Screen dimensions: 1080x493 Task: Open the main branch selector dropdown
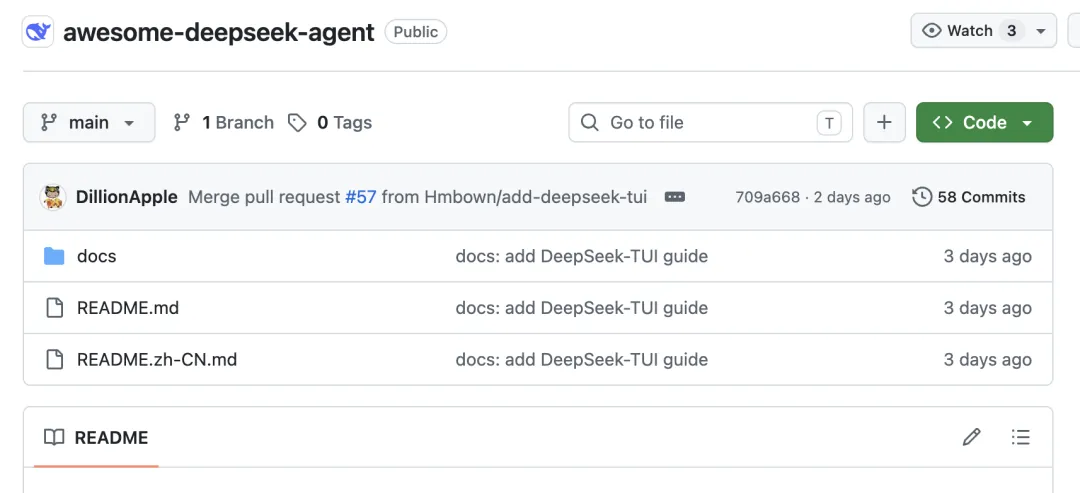pyautogui.click(x=89, y=123)
